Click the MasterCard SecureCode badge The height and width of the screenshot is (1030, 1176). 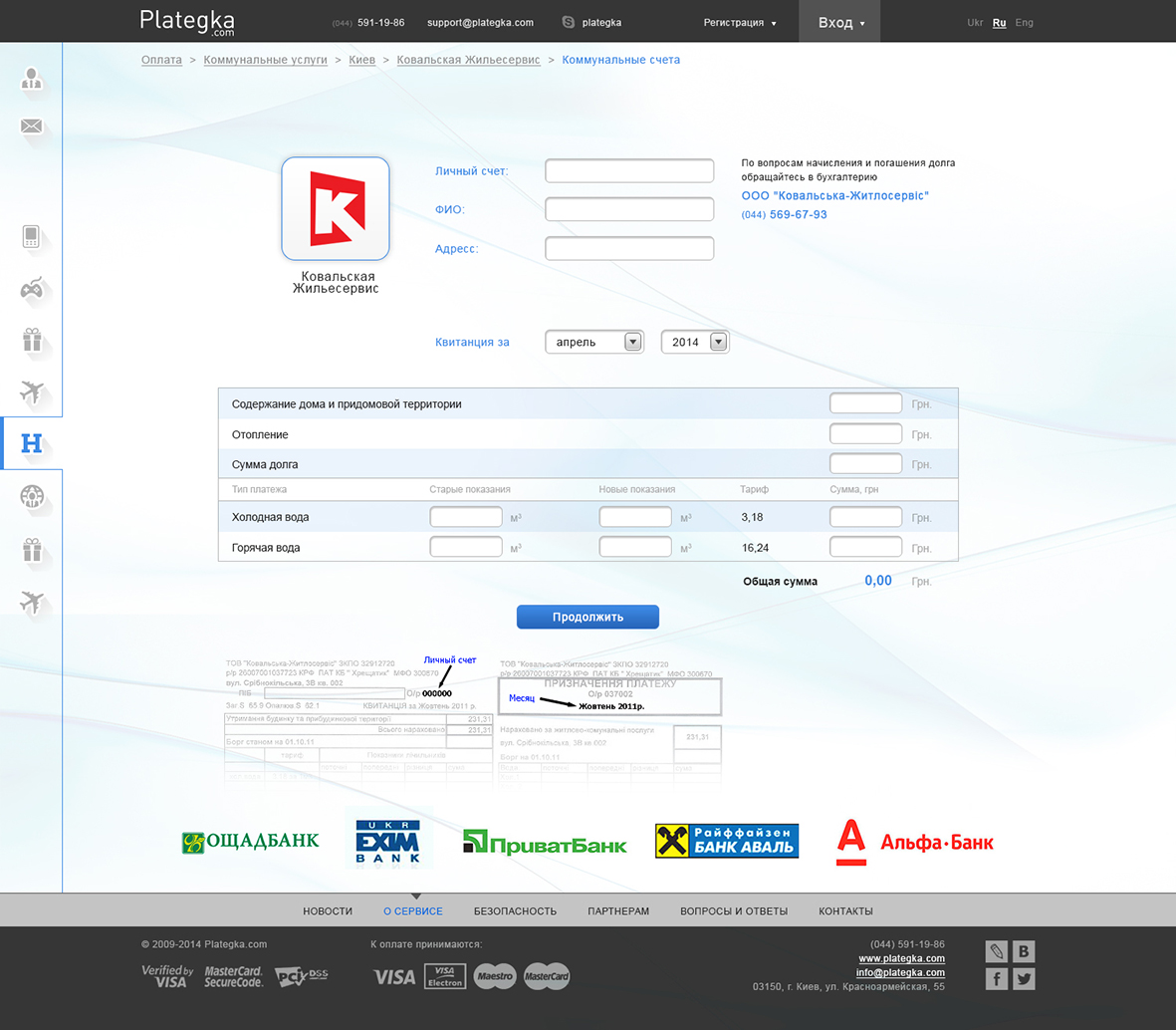pos(234,976)
